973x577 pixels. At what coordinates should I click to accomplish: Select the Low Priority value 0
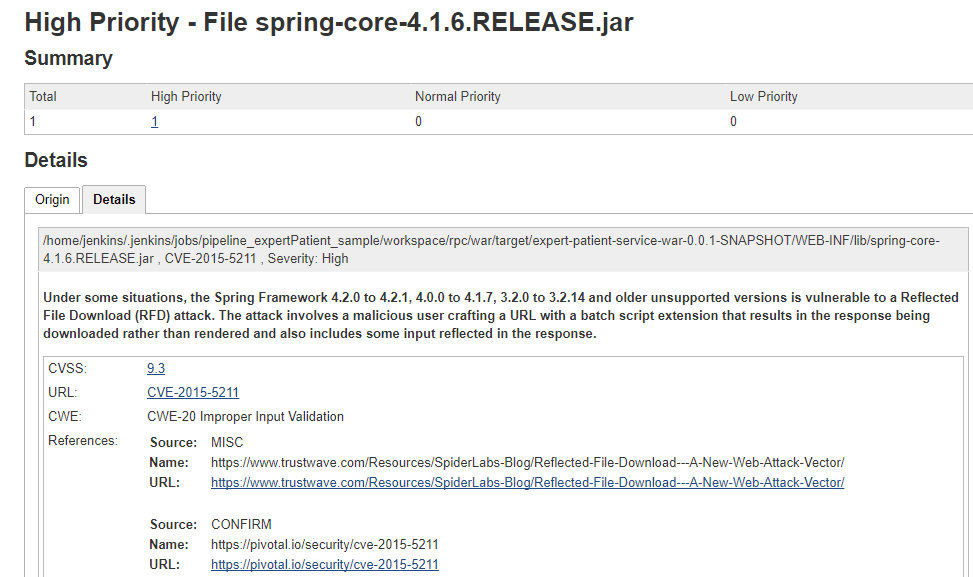tap(733, 122)
